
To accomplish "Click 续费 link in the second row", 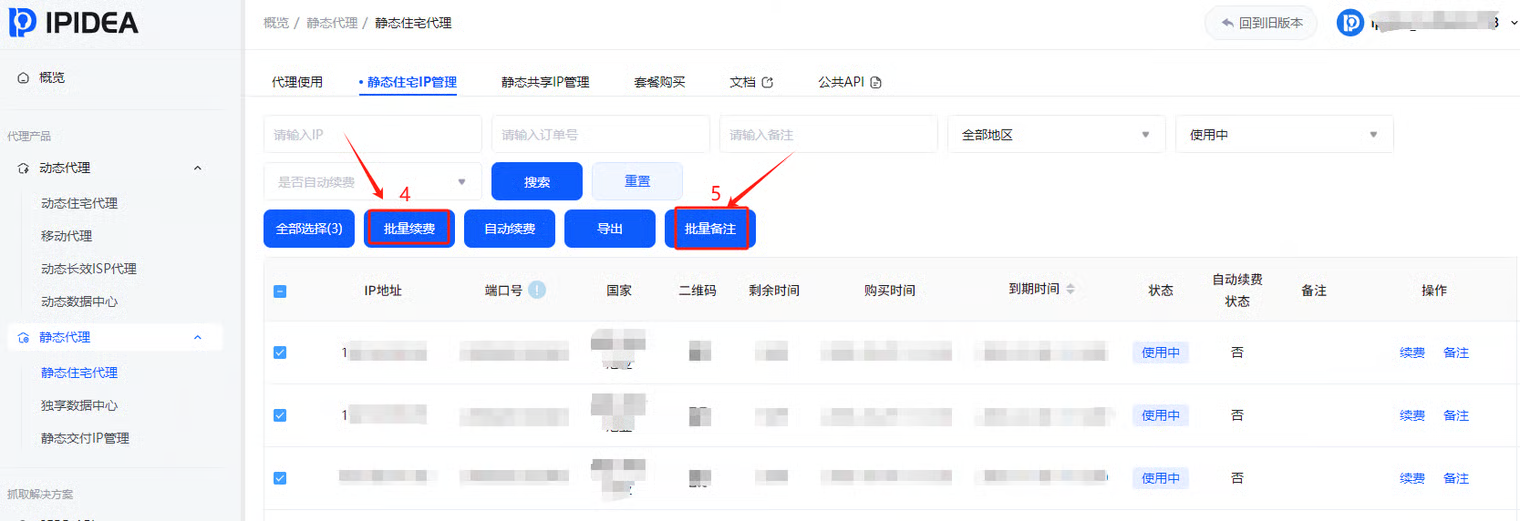I will click(1412, 415).
